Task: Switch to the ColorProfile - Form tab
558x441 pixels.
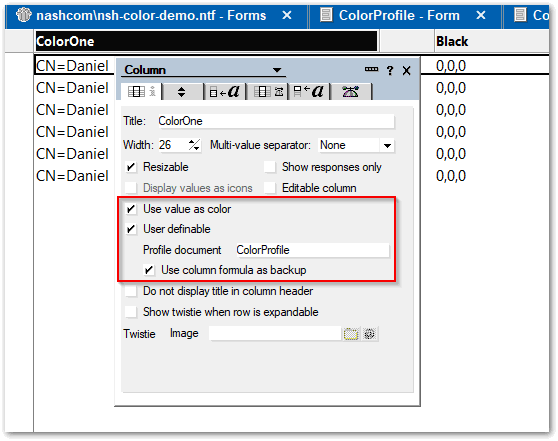Action: pyautogui.click(x=399, y=16)
